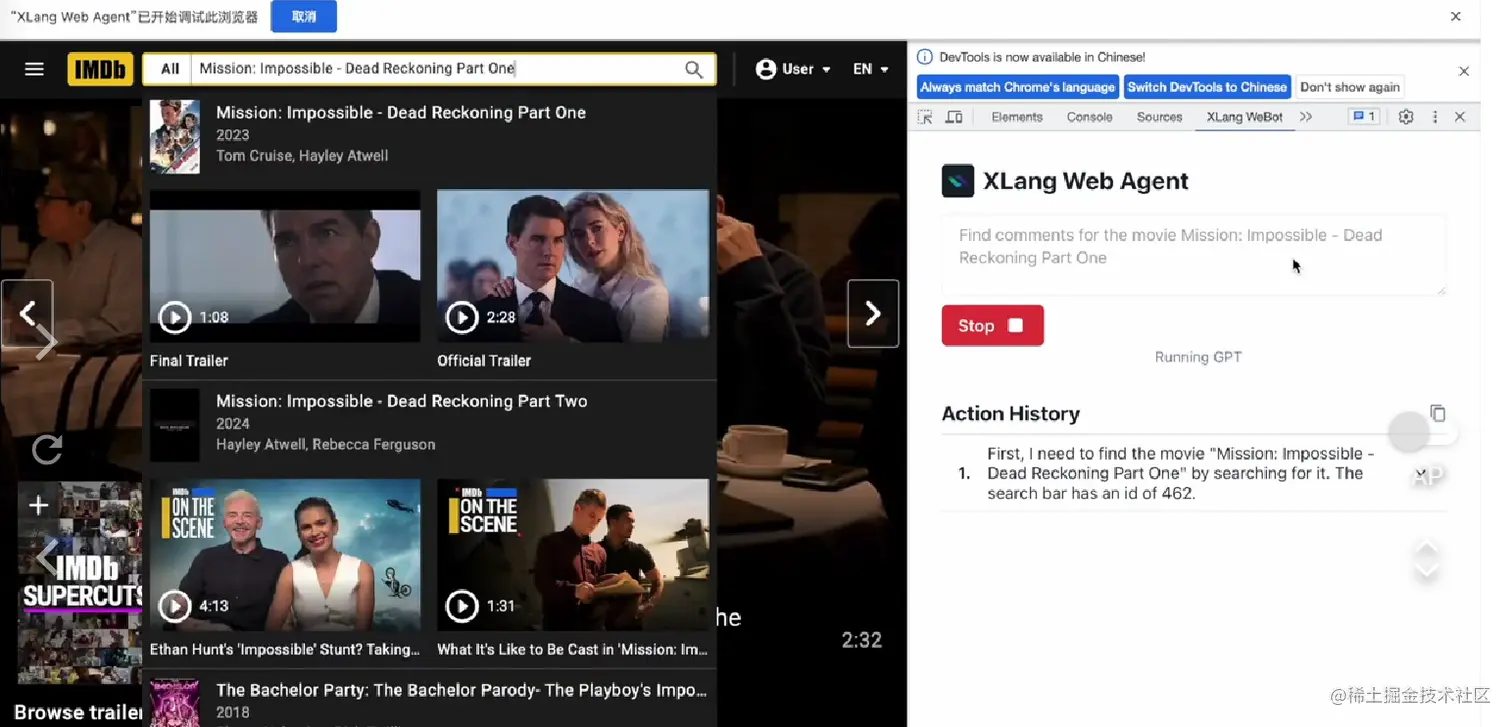Image resolution: width=1512 pixels, height=727 pixels.
Task: Click the red Stop button
Action: pyautogui.click(x=992, y=326)
